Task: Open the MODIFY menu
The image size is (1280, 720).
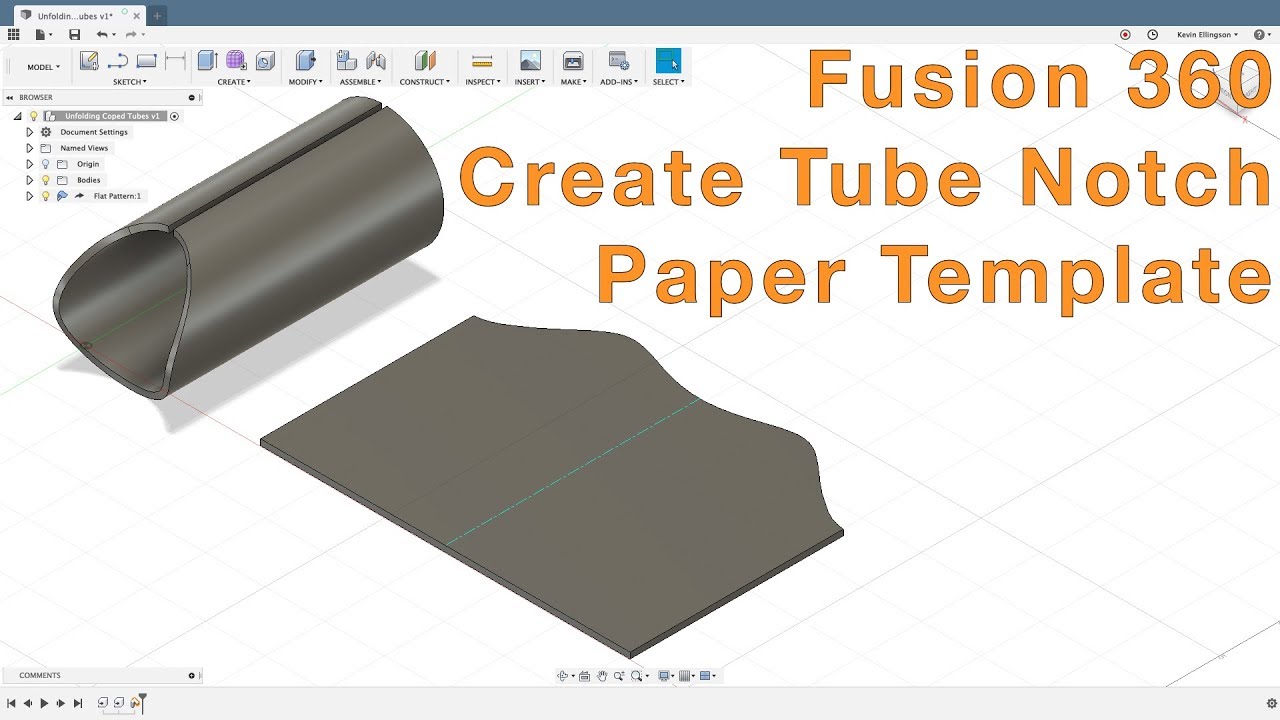Action: (x=305, y=82)
